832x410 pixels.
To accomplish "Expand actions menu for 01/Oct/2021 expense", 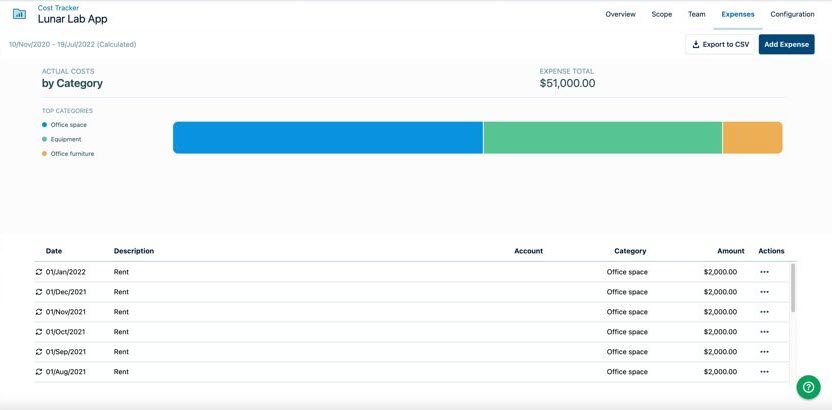I will (x=764, y=332).
